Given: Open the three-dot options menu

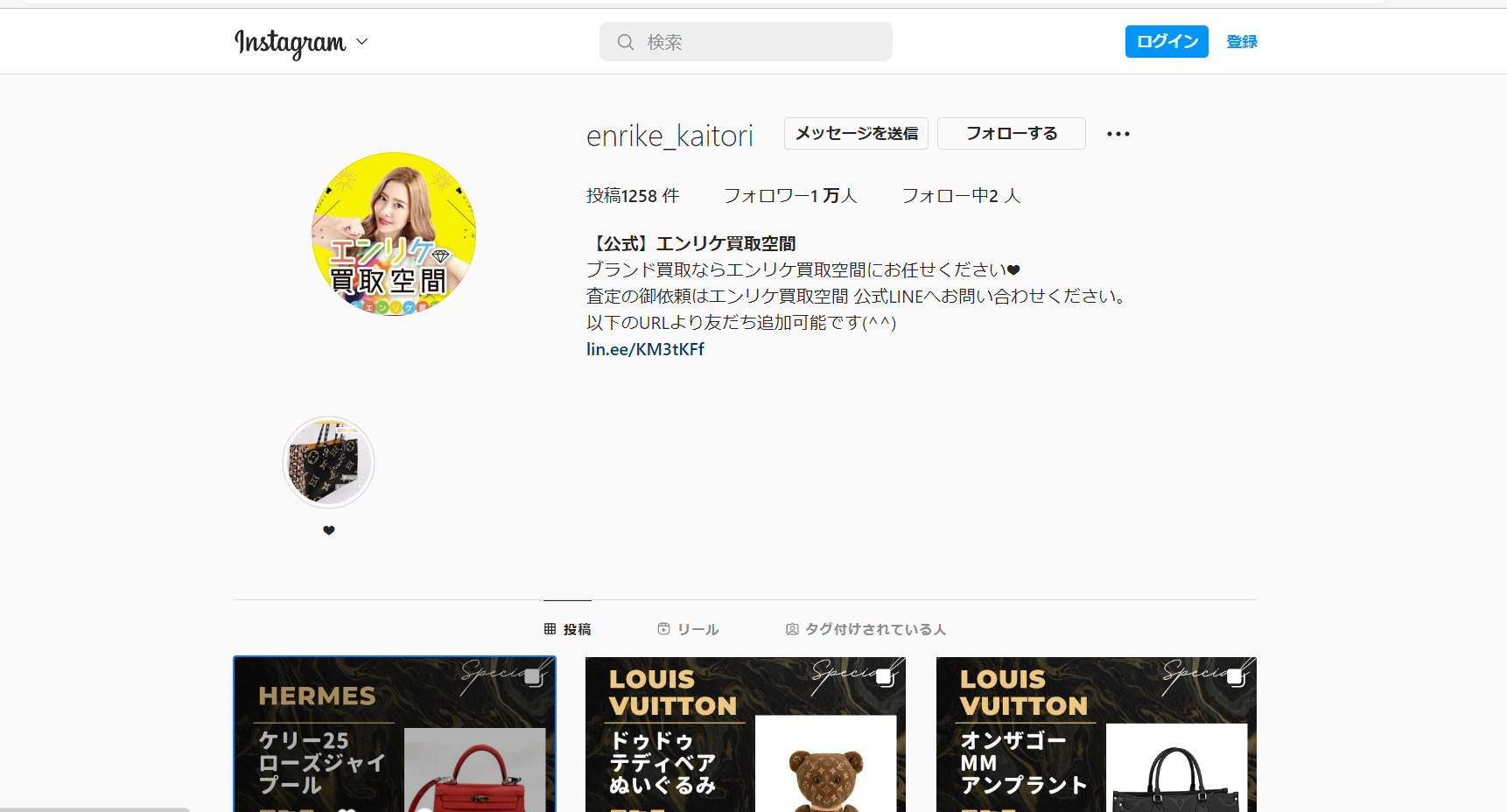Looking at the screenshot, I should click(1118, 134).
